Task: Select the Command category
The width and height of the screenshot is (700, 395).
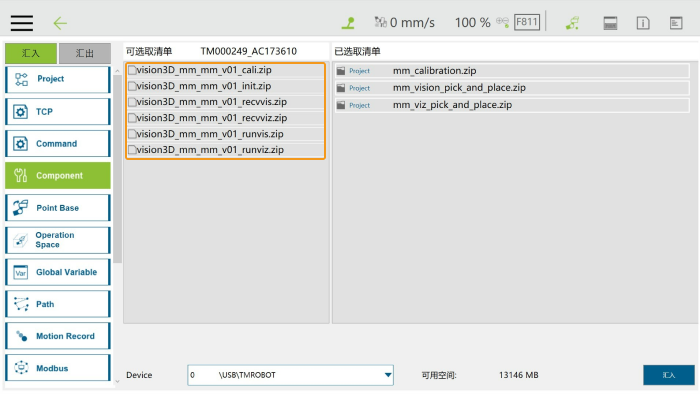Action: click(58, 144)
